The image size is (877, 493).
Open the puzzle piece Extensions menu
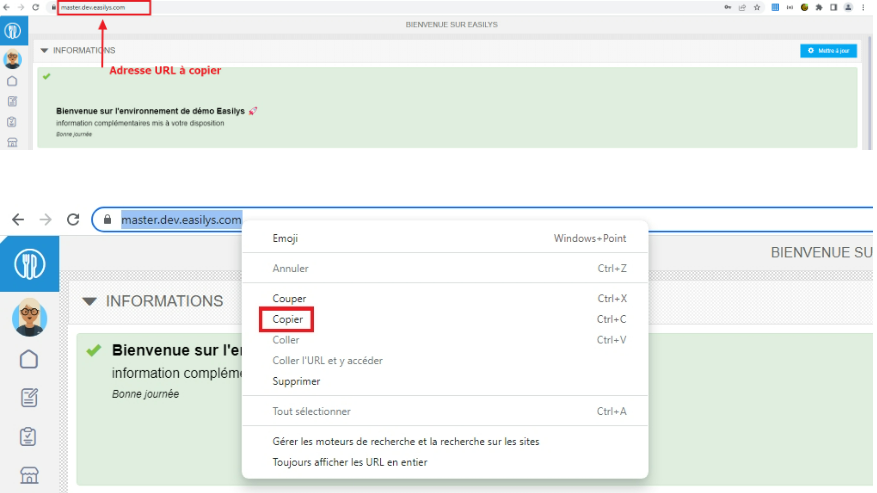coord(819,7)
